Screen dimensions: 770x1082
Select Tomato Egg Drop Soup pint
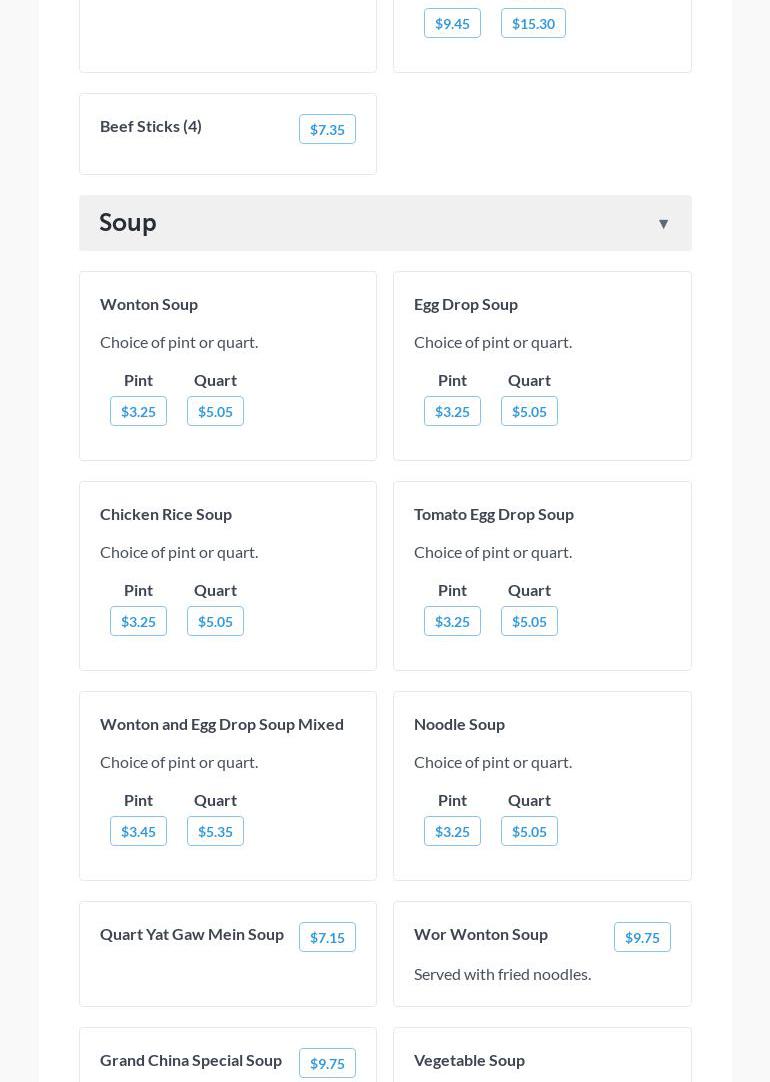pyautogui.click(x=452, y=622)
